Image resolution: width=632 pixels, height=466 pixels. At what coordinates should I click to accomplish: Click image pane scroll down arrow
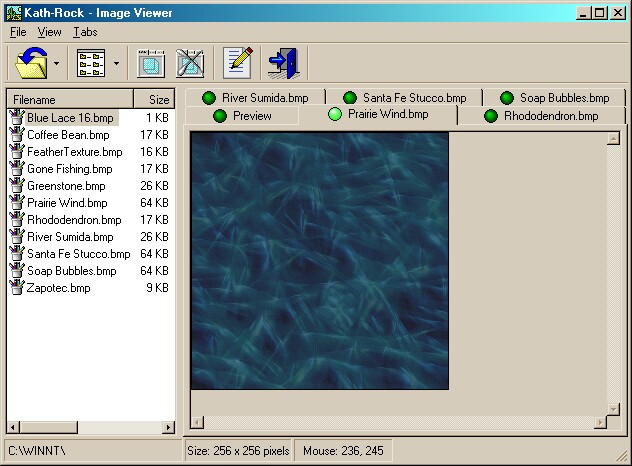613,409
